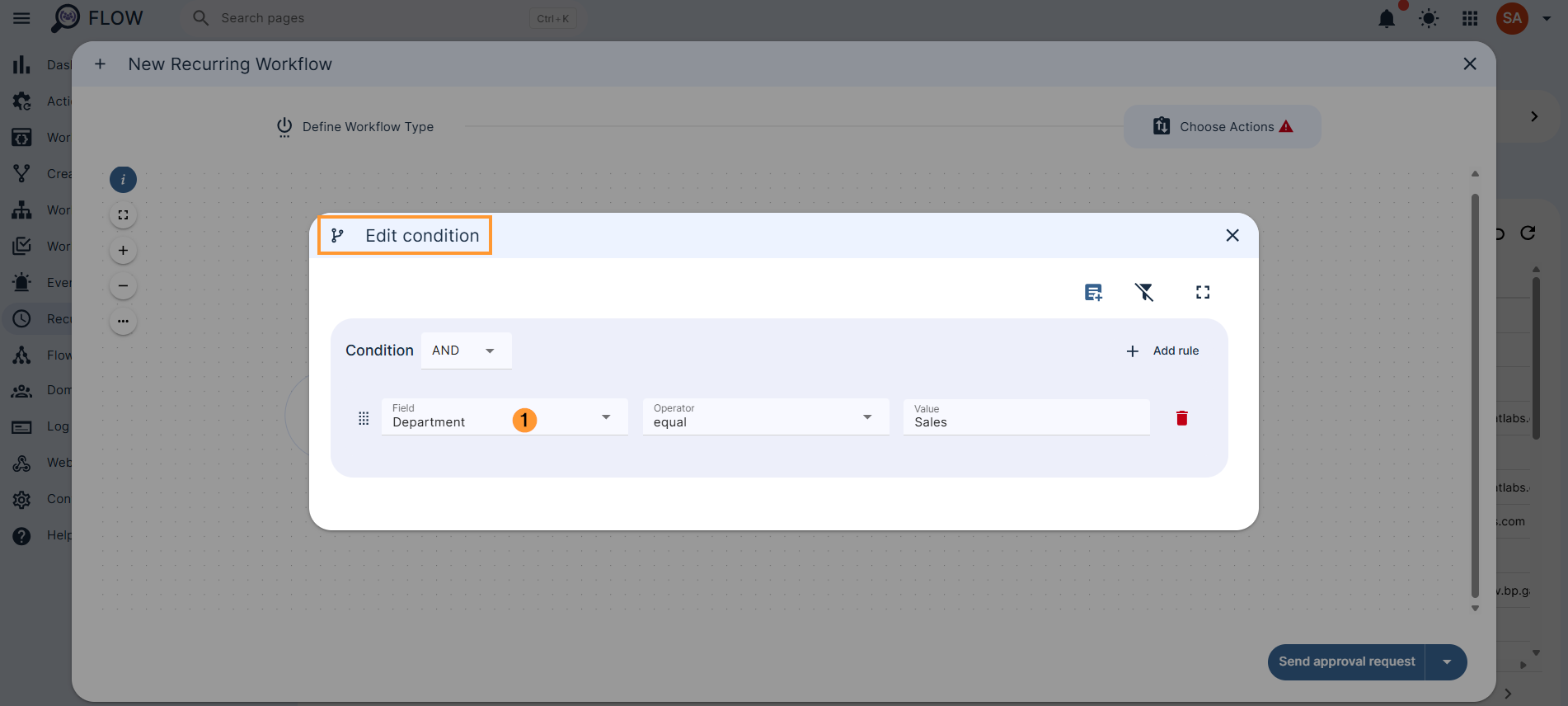Open the Help question mark icon

click(x=21, y=535)
